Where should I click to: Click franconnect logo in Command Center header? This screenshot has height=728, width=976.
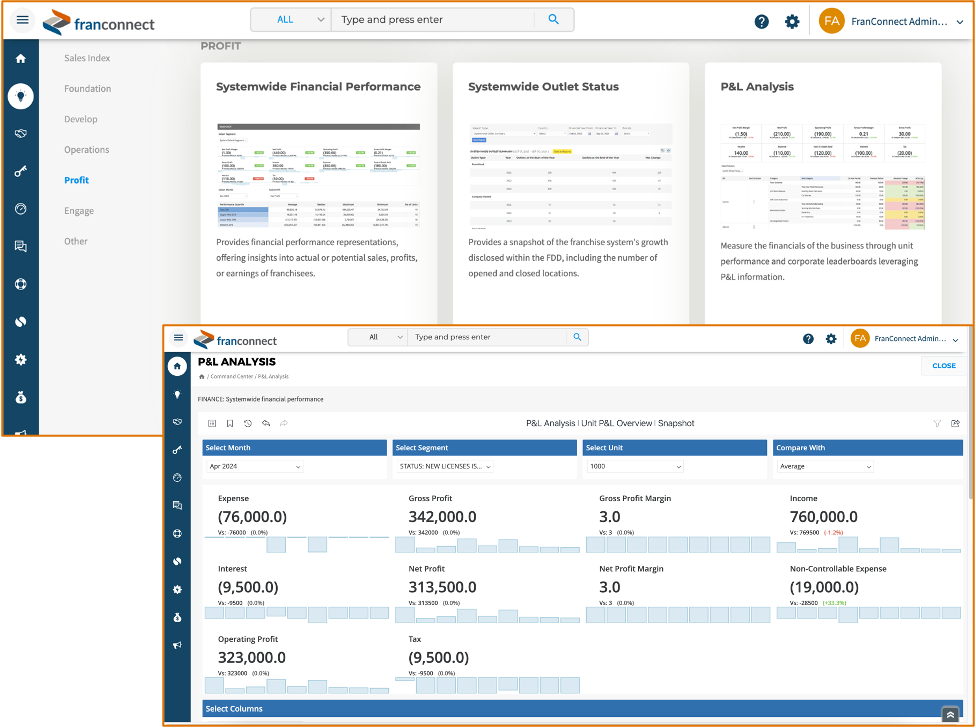[x=99, y=23]
